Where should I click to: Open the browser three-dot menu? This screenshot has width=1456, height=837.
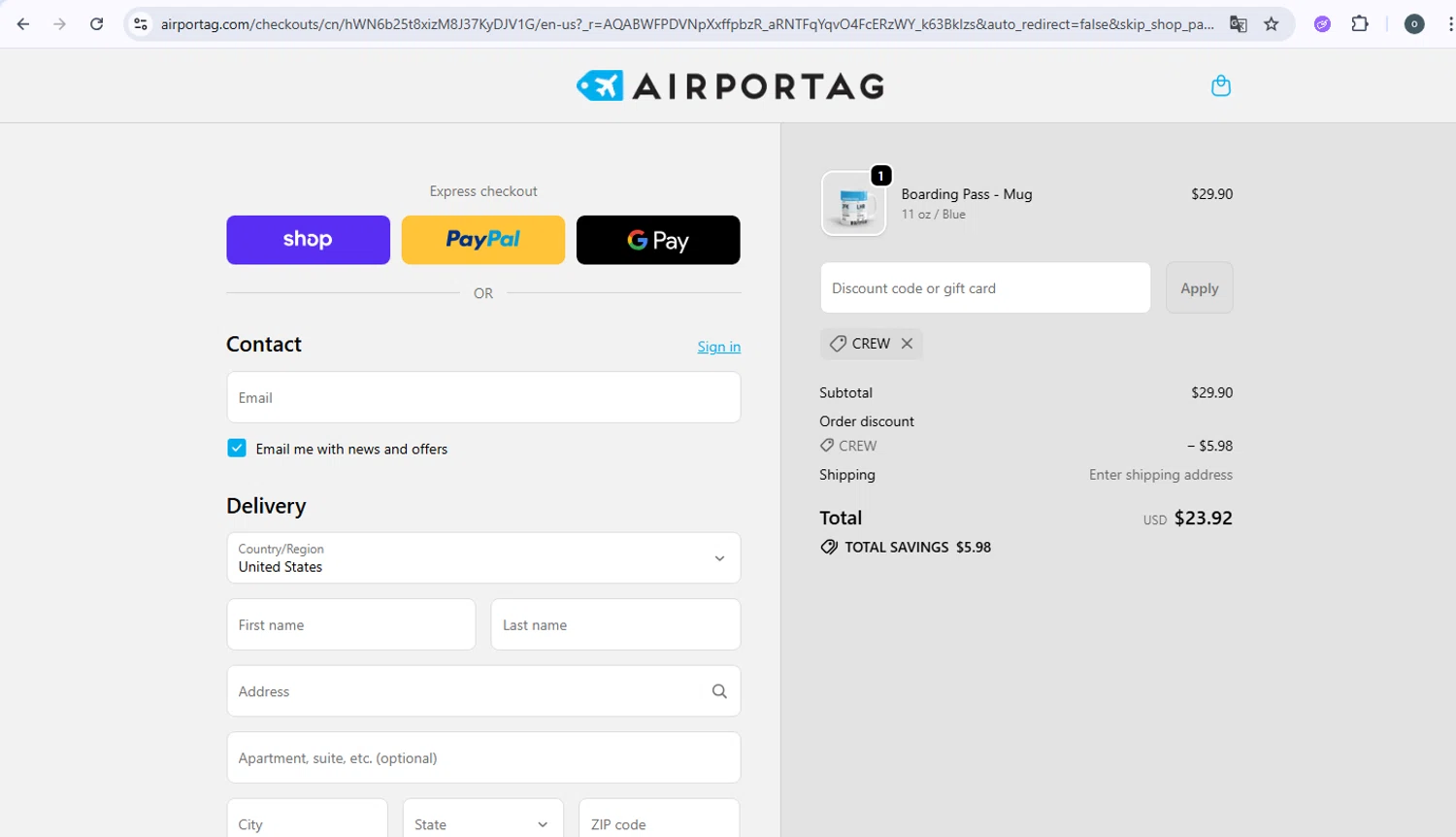(1450, 24)
